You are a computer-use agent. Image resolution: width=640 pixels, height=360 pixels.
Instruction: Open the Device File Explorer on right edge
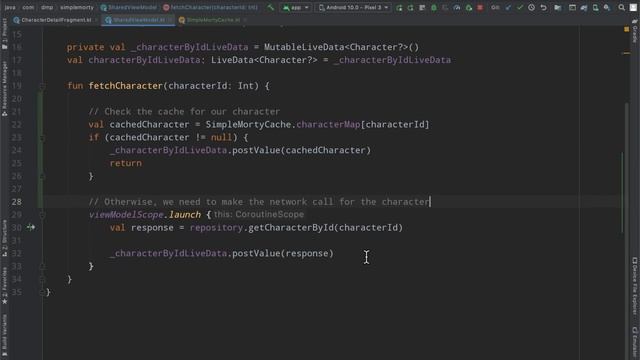[x=635, y=287]
